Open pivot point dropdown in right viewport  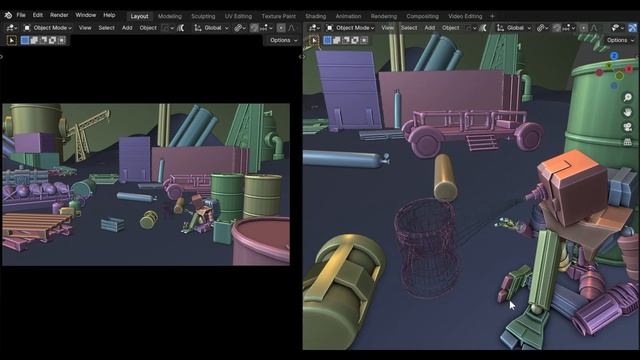[542, 28]
